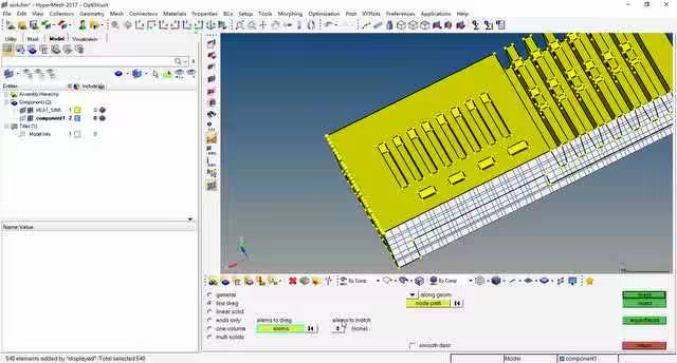
Task: Open the Materials menu
Action: (174, 14)
